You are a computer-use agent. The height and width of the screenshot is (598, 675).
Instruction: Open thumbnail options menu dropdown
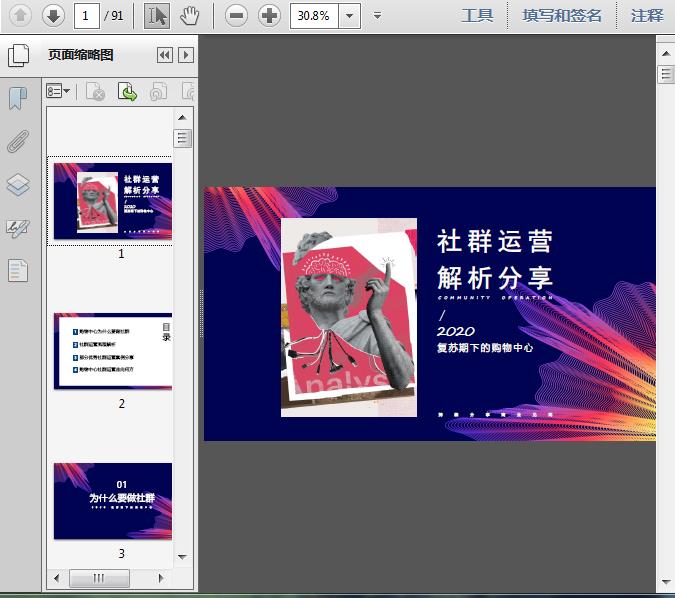[x=58, y=91]
